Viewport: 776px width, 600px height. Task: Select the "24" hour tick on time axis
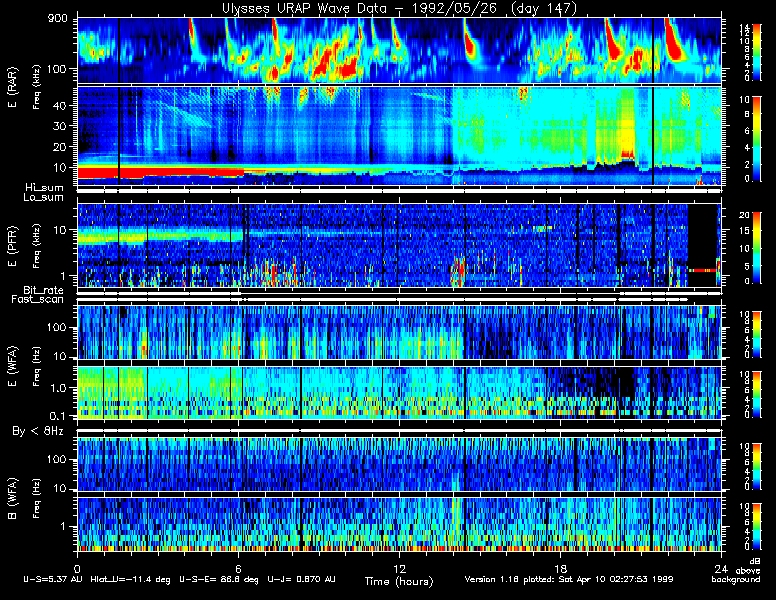click(x=721, y=569)
